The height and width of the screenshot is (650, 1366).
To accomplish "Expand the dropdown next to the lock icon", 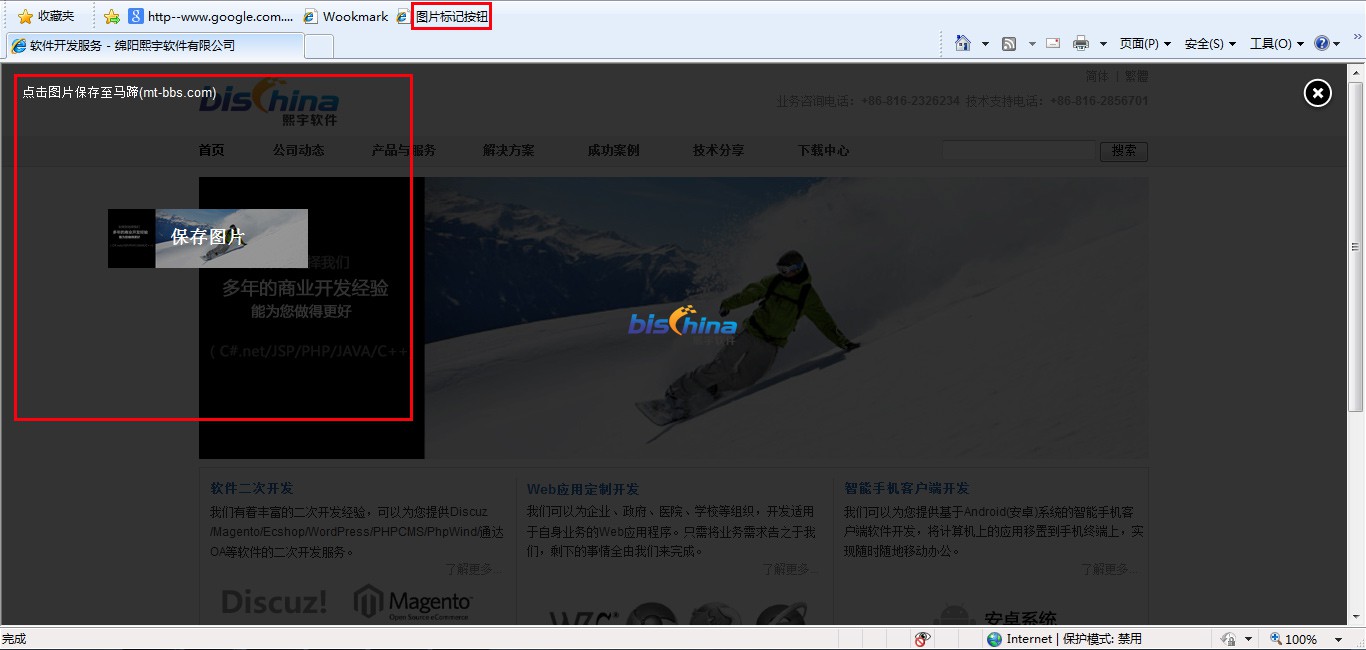I will point(1247,640).
